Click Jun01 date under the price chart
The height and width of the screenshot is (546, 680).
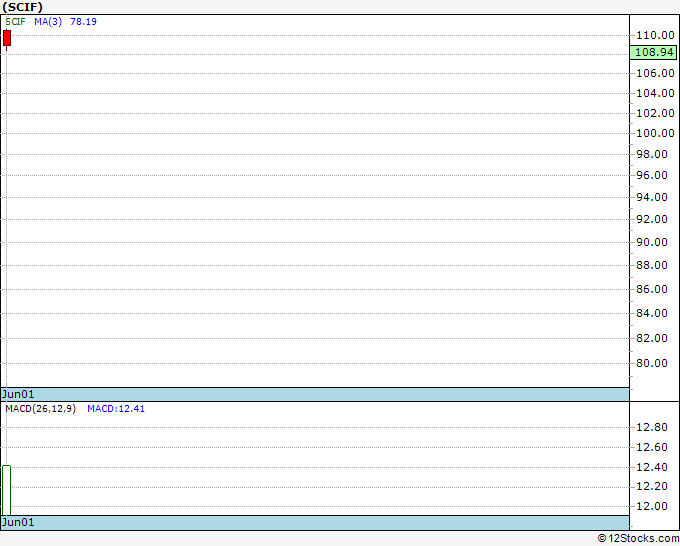tap(18, 394)
